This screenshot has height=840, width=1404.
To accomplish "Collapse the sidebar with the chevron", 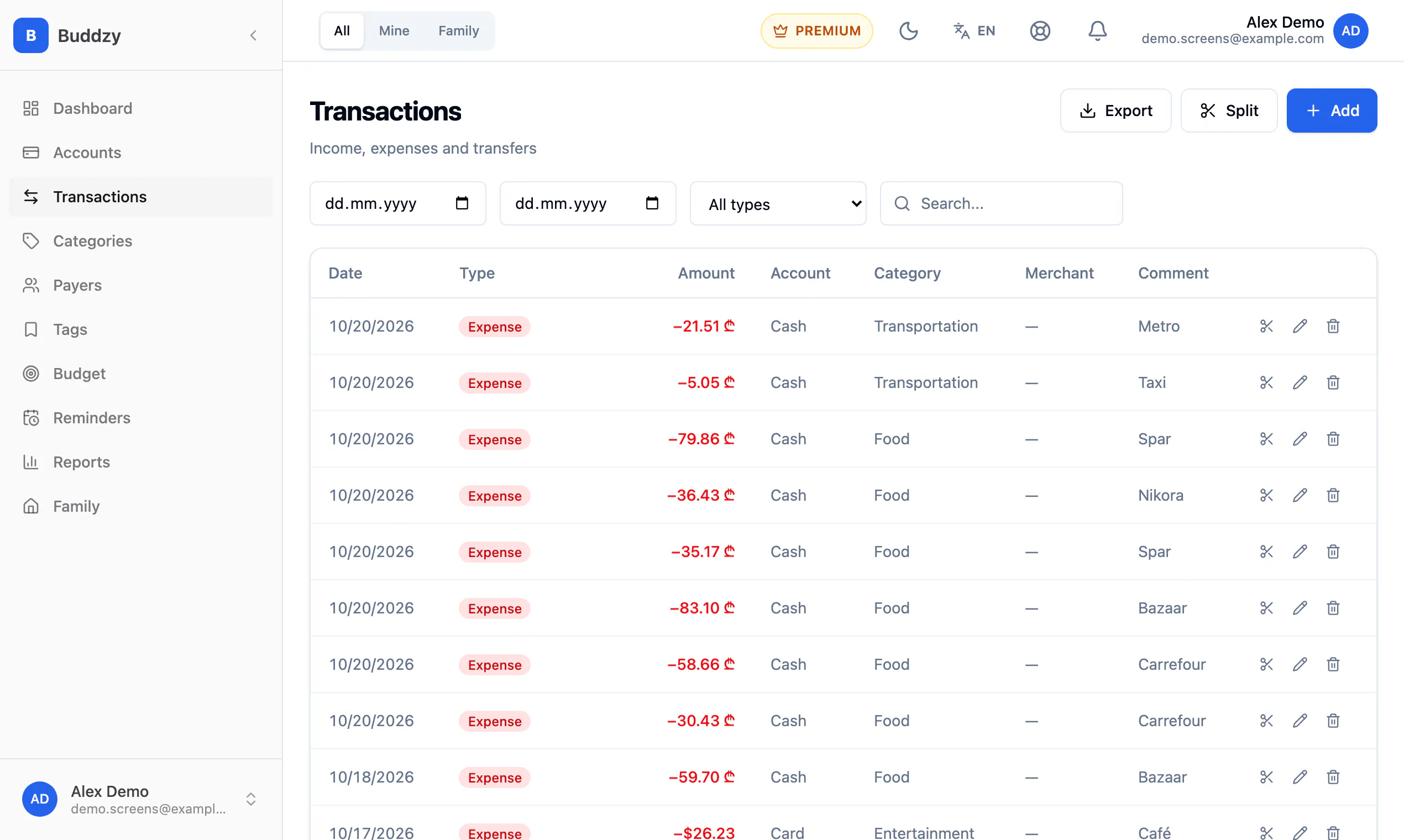I will point(254,35).
